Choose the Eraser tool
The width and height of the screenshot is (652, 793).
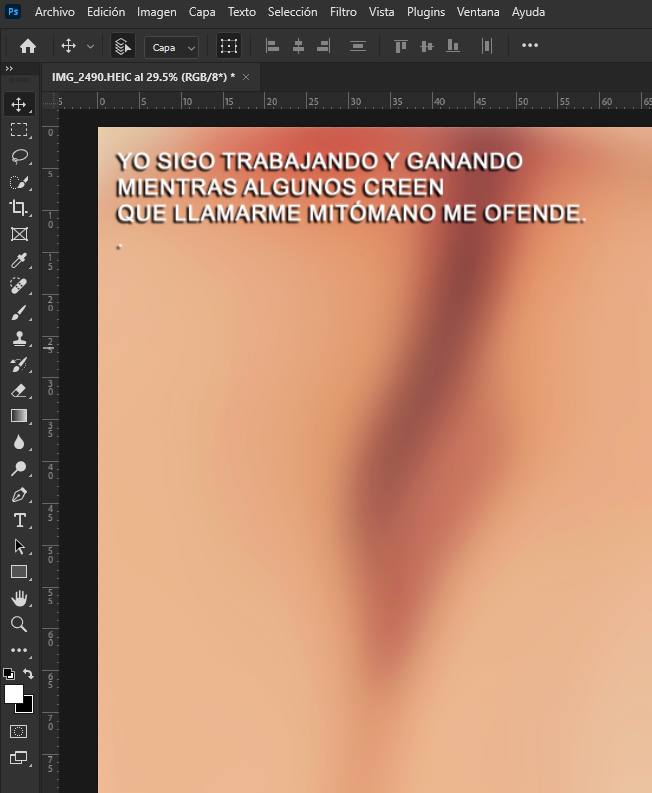(19, 390)
